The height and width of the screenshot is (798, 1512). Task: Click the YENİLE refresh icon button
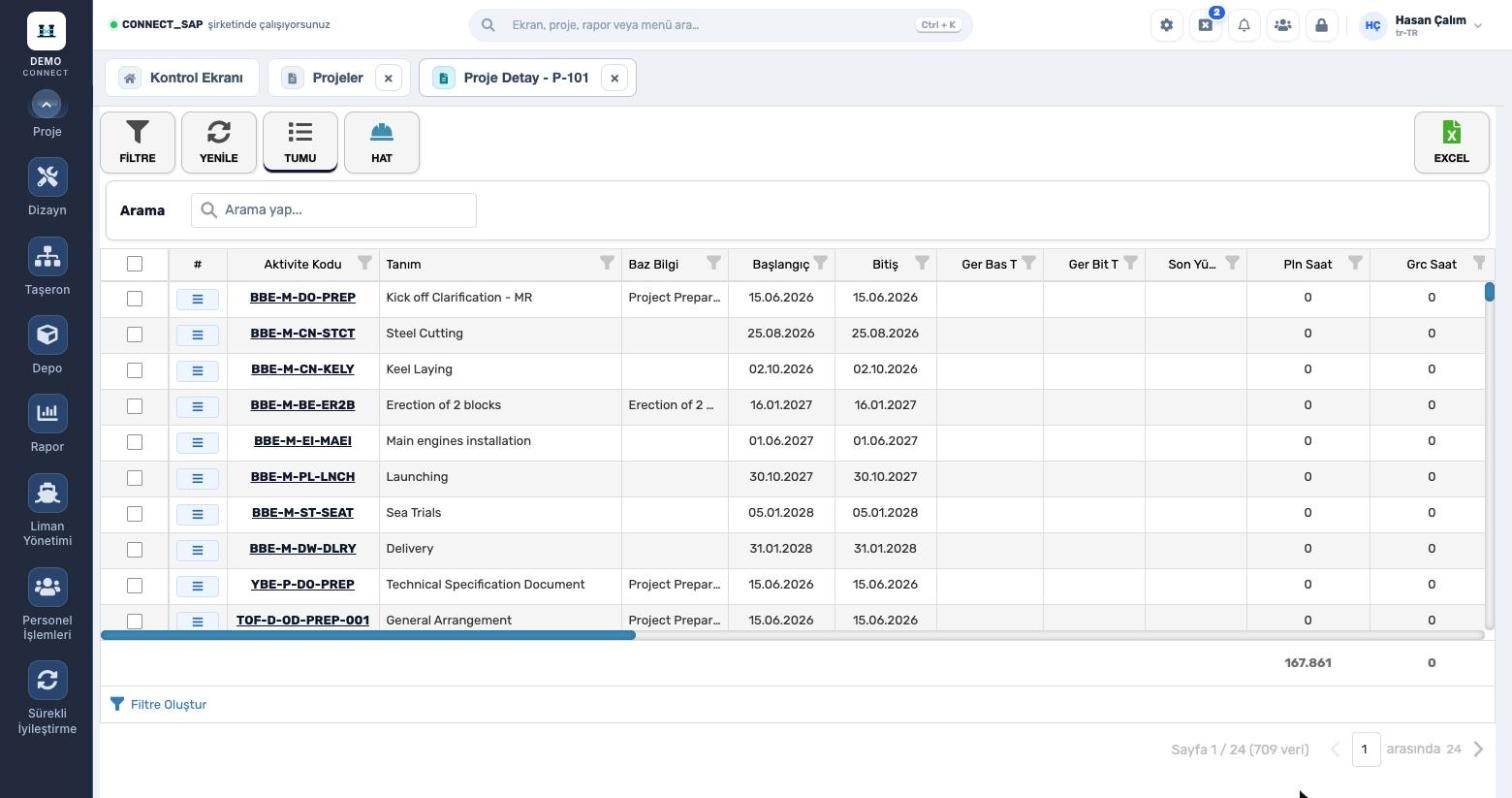[219, 142]
